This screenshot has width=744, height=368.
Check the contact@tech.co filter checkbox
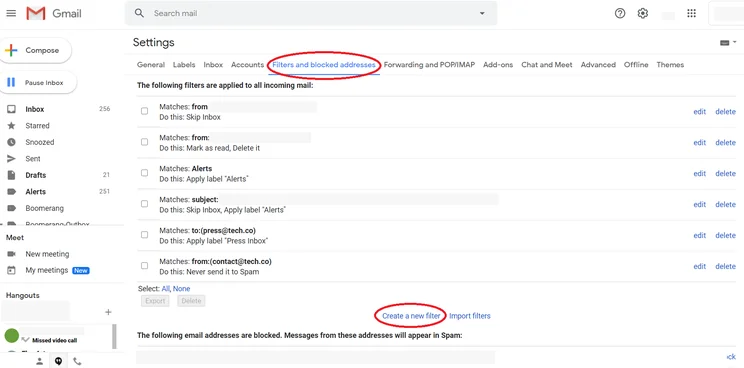(x=145, y=266)
